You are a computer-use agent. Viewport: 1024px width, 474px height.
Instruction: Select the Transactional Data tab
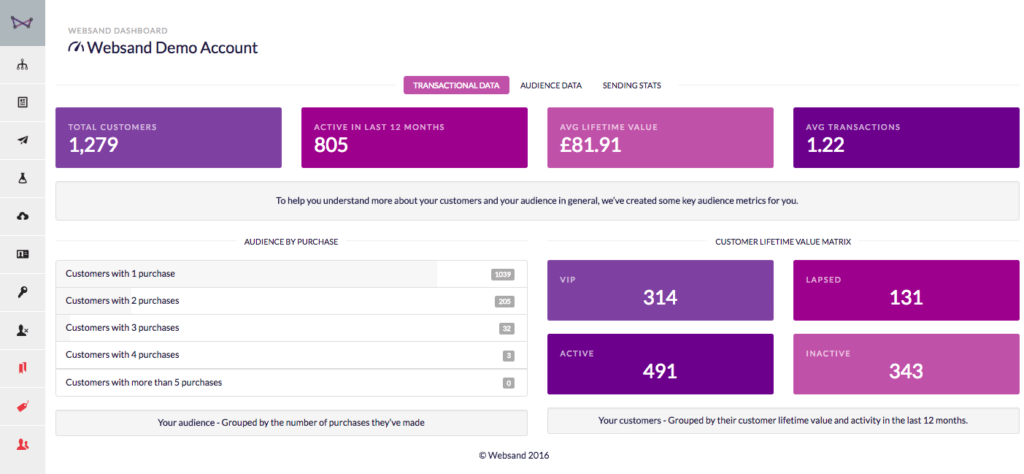456,86
